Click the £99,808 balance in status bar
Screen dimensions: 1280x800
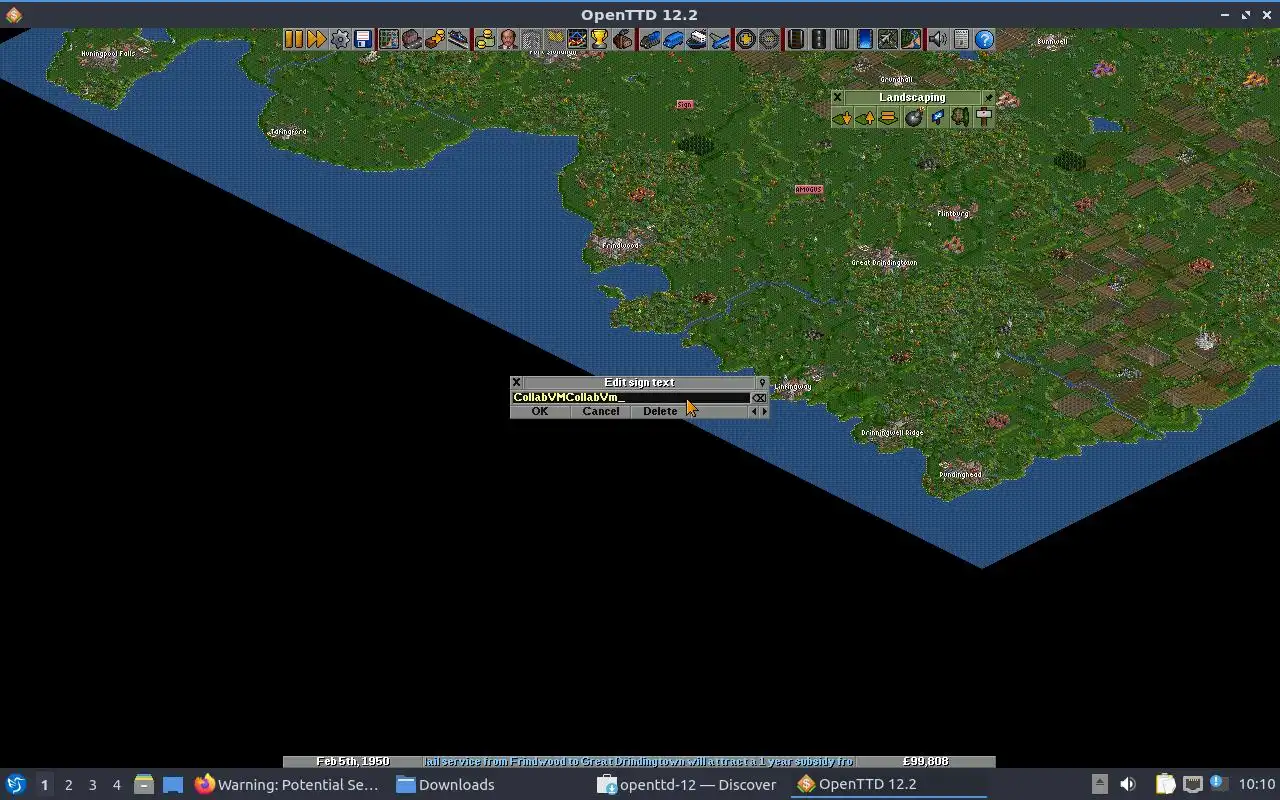point(925,761)
